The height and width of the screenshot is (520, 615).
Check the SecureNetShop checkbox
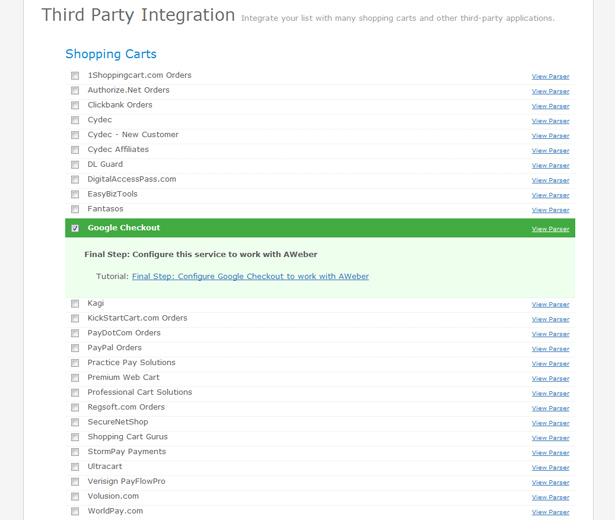click(75, 422)
